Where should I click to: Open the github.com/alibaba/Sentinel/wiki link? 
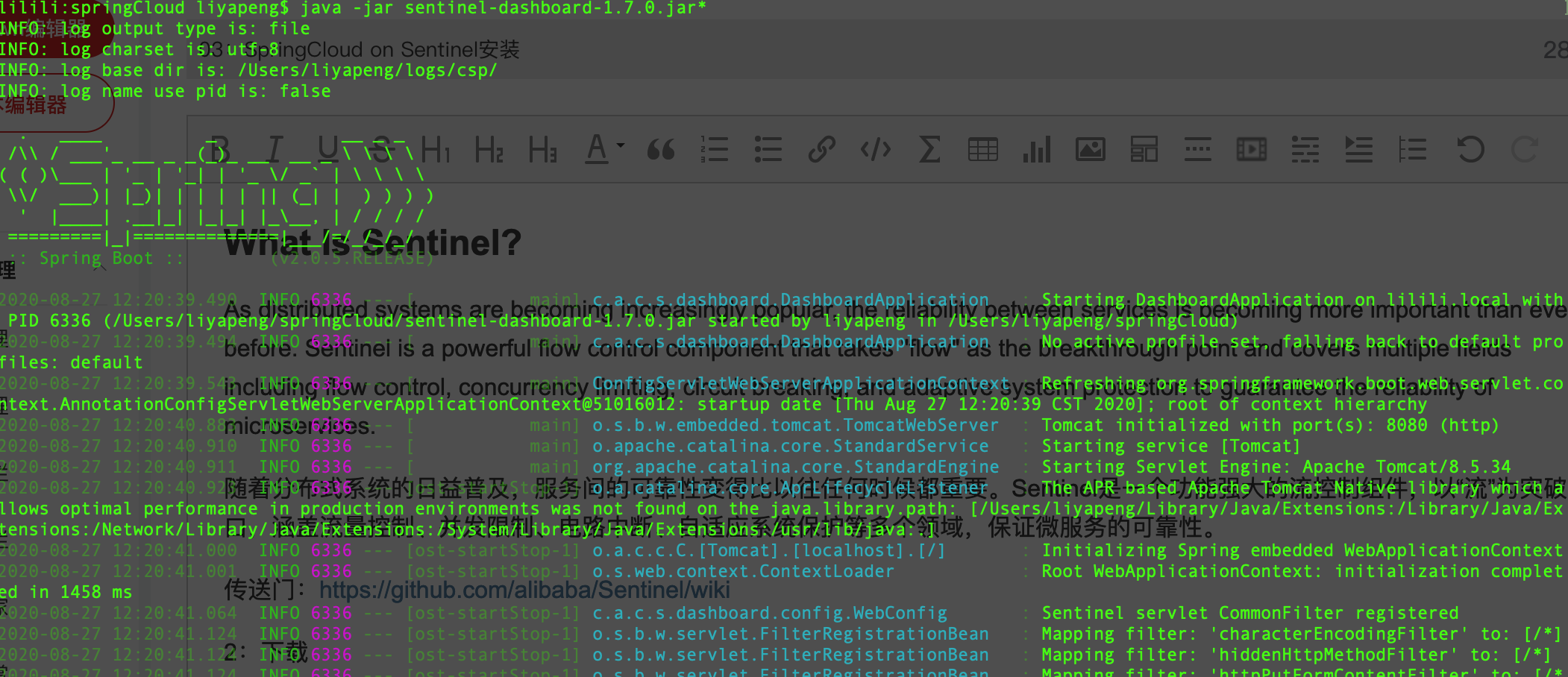click(524, 591)
